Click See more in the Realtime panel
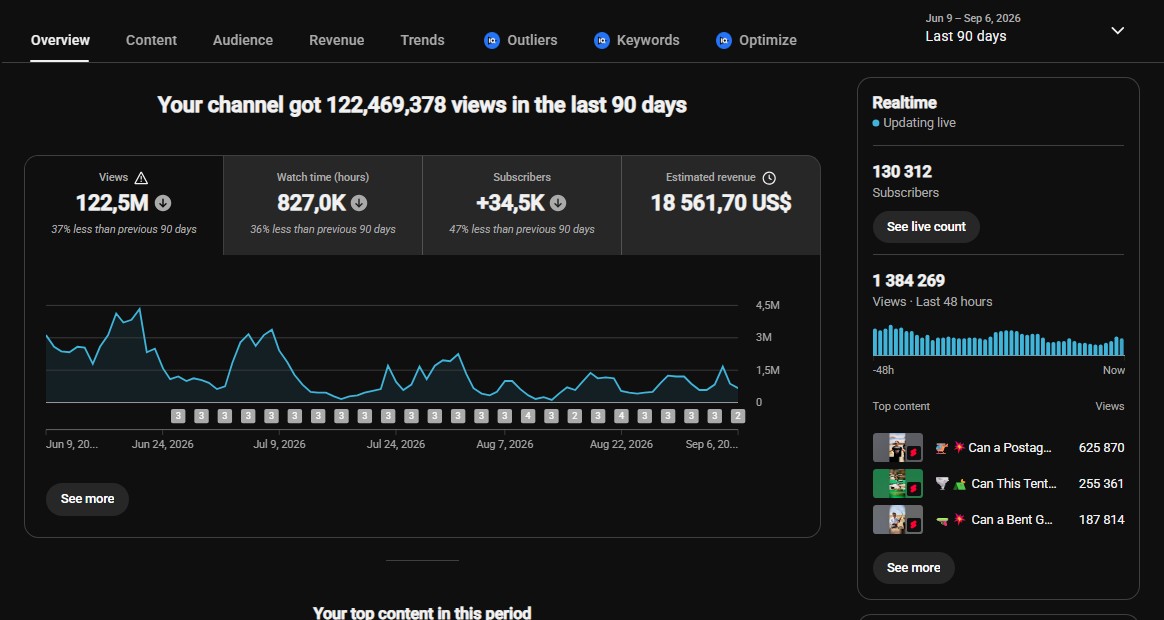Screen dimensions: 1164x620 [913, 568]
